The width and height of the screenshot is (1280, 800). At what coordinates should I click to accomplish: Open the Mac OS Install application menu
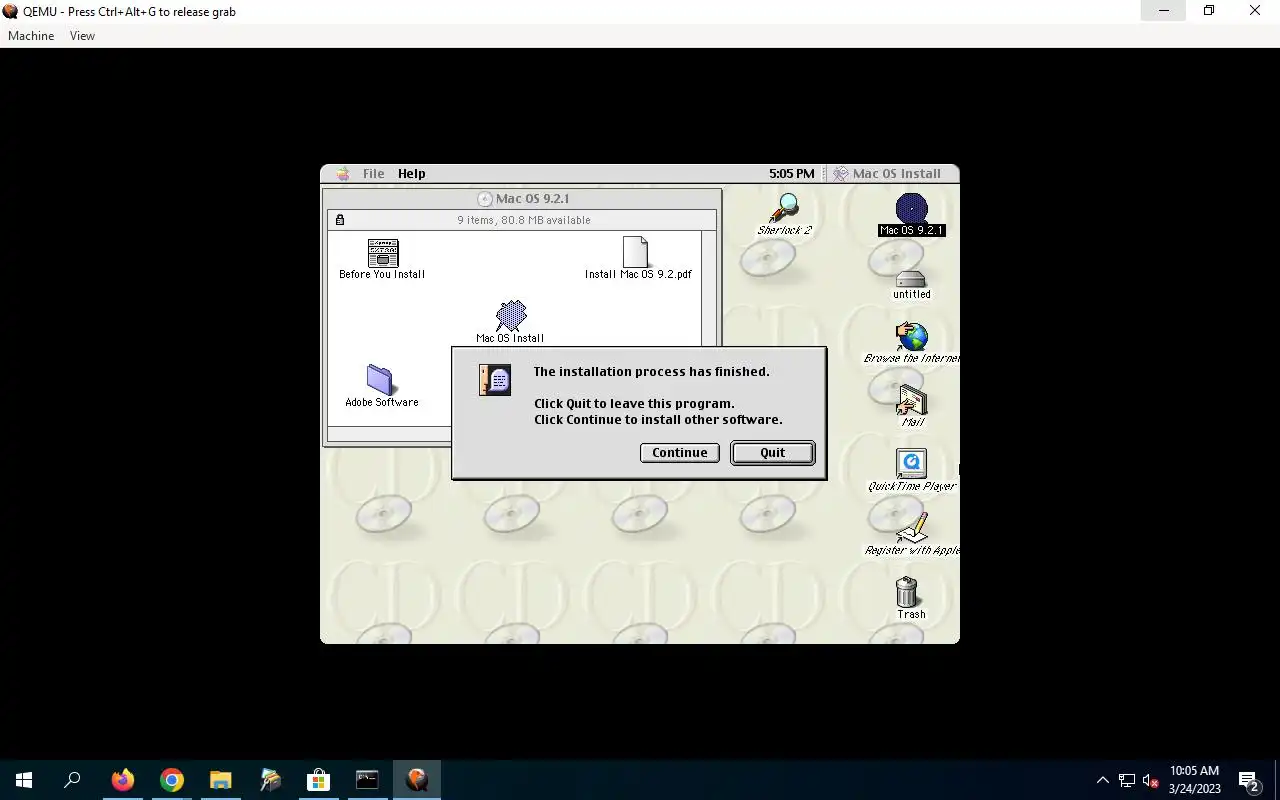[887, 173]
